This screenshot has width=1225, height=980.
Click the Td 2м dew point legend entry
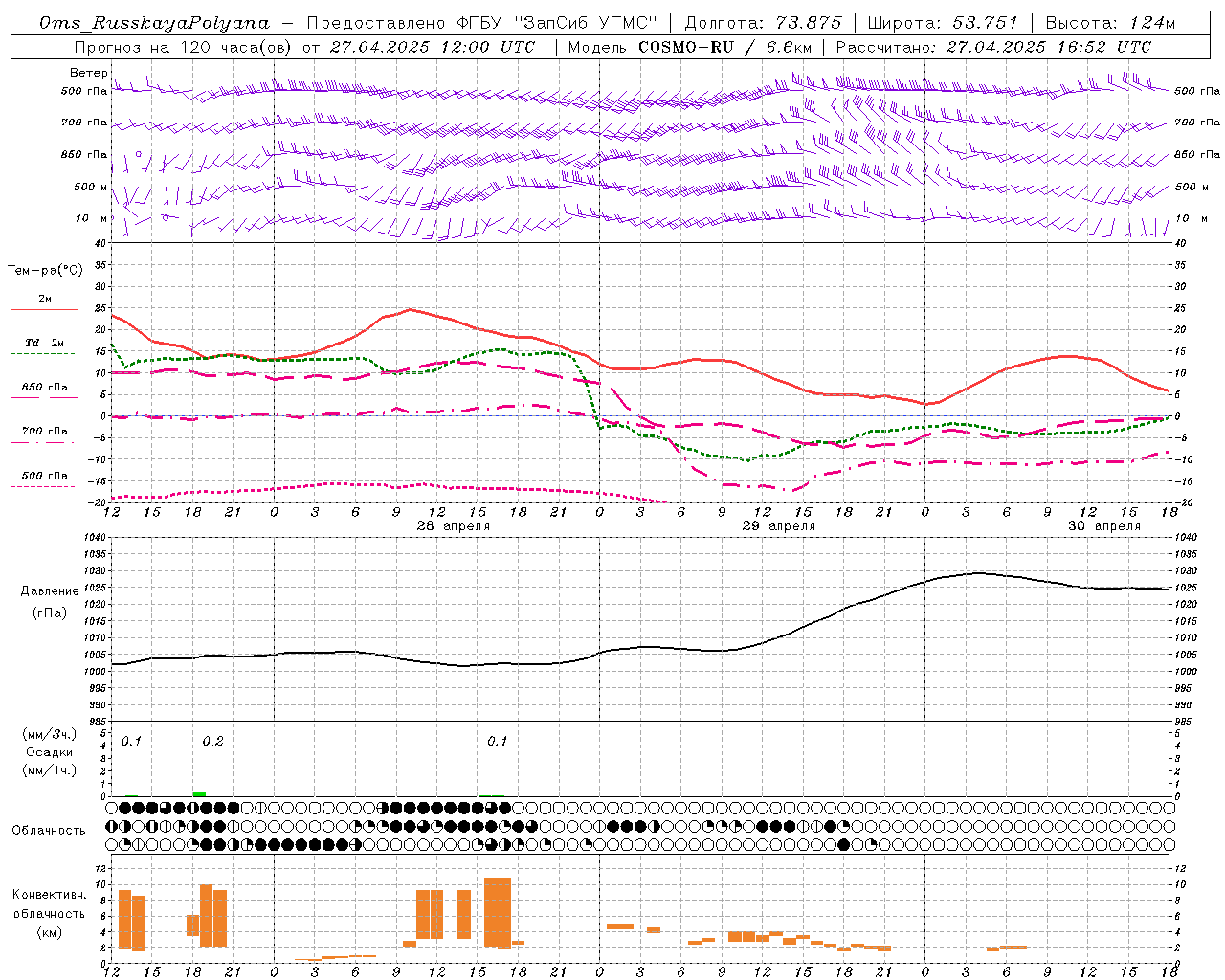coord(44,343)
